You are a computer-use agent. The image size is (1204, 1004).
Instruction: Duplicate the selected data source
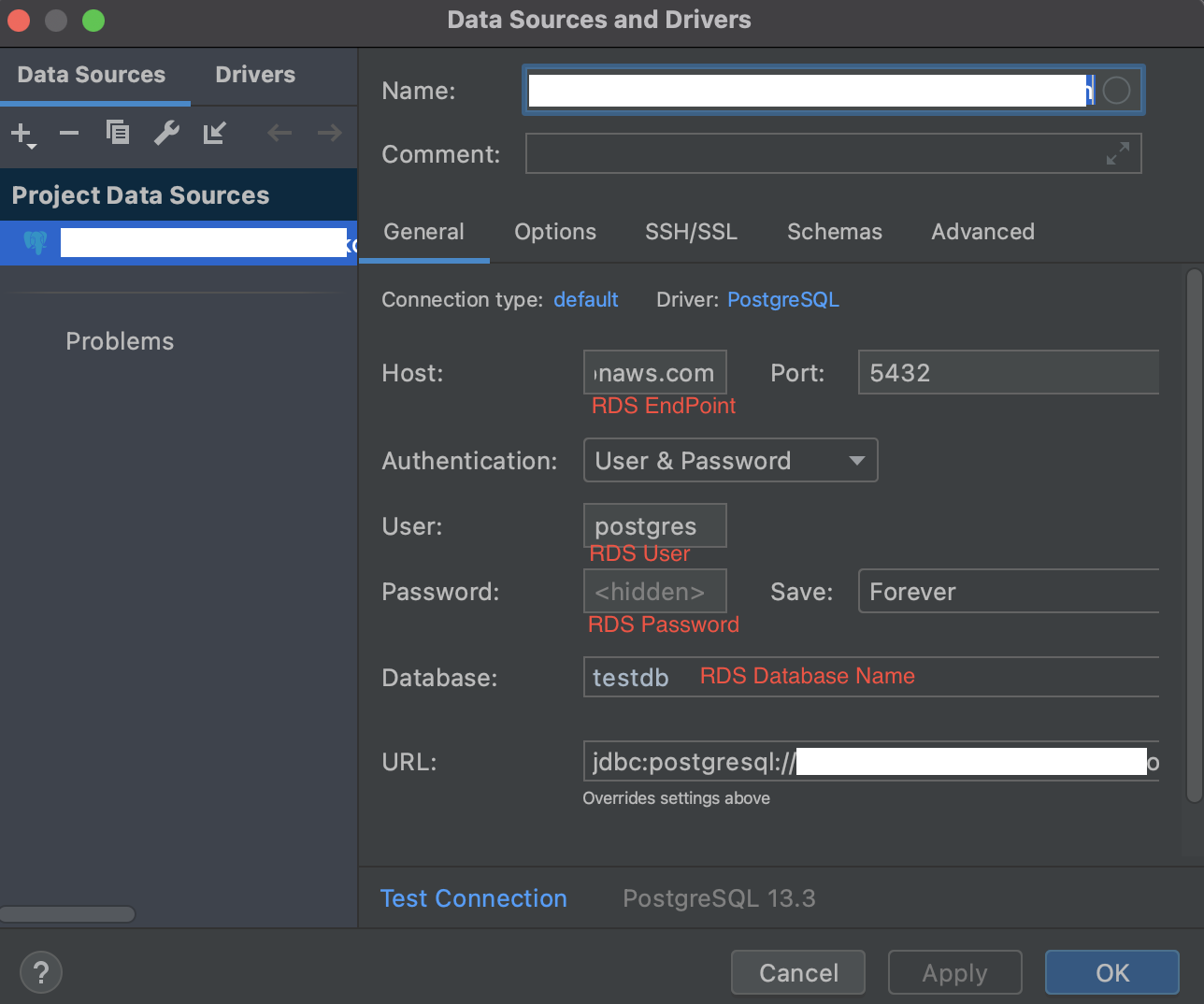pyautogui.click(x=118, y=133)
